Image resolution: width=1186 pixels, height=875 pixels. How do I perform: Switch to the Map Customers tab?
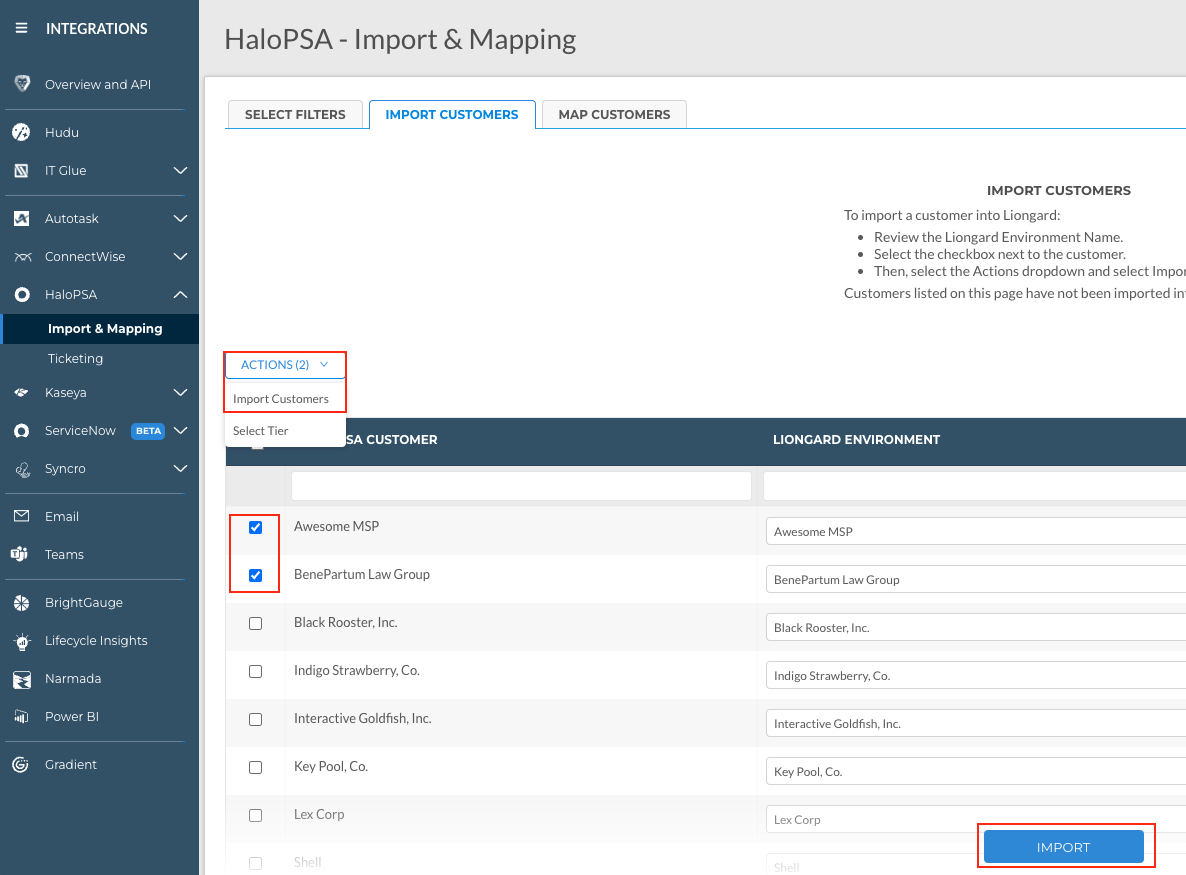pyautogui.click(x=614, y=114)
